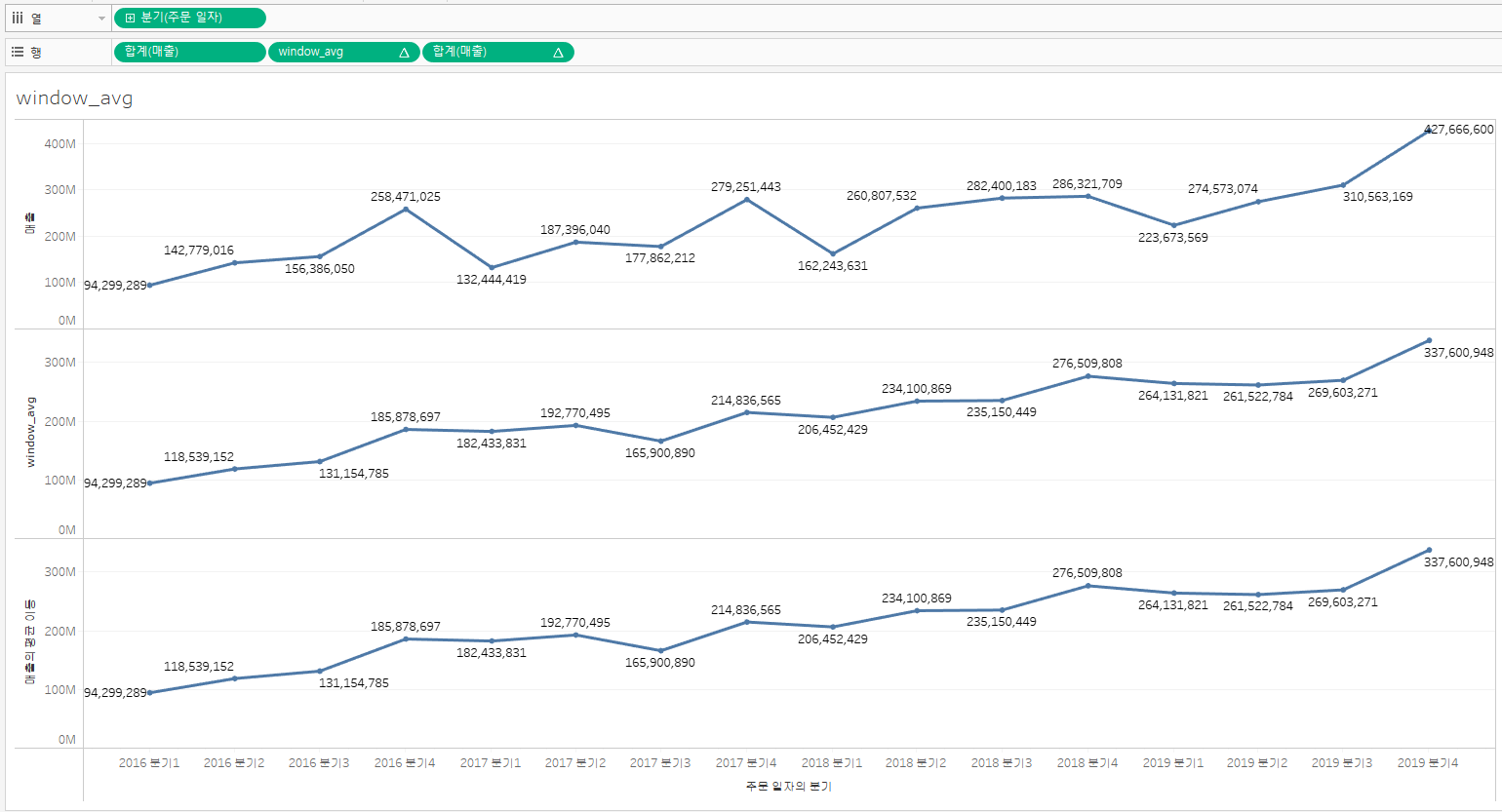Click 337,600,948 label in the bottom chart
The image size is (1502, 812).
coord(1459,561)
